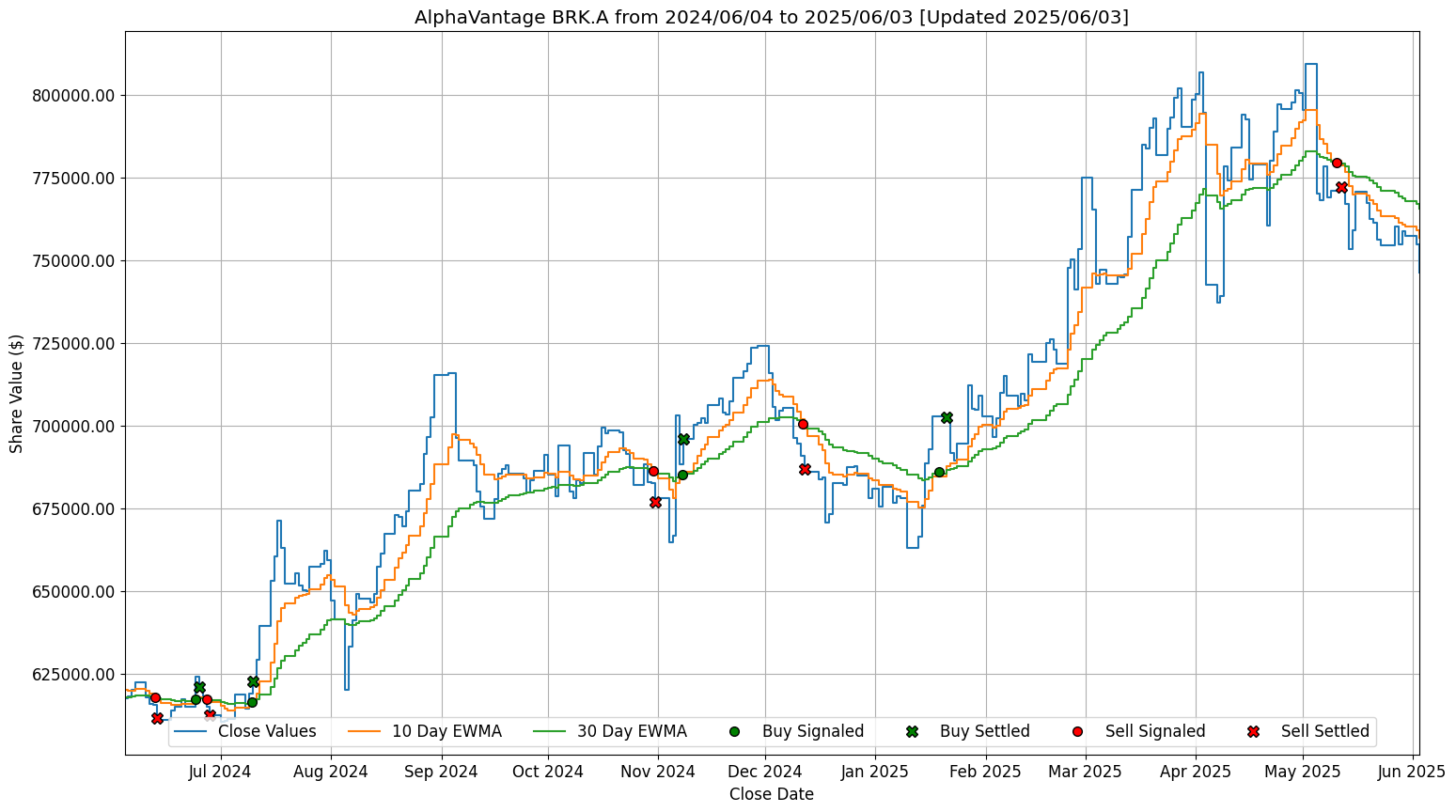The image size is (1456, 812).
Task: Click the 'Oct 2024' x-axis tick label
Action: pos(549,772)
